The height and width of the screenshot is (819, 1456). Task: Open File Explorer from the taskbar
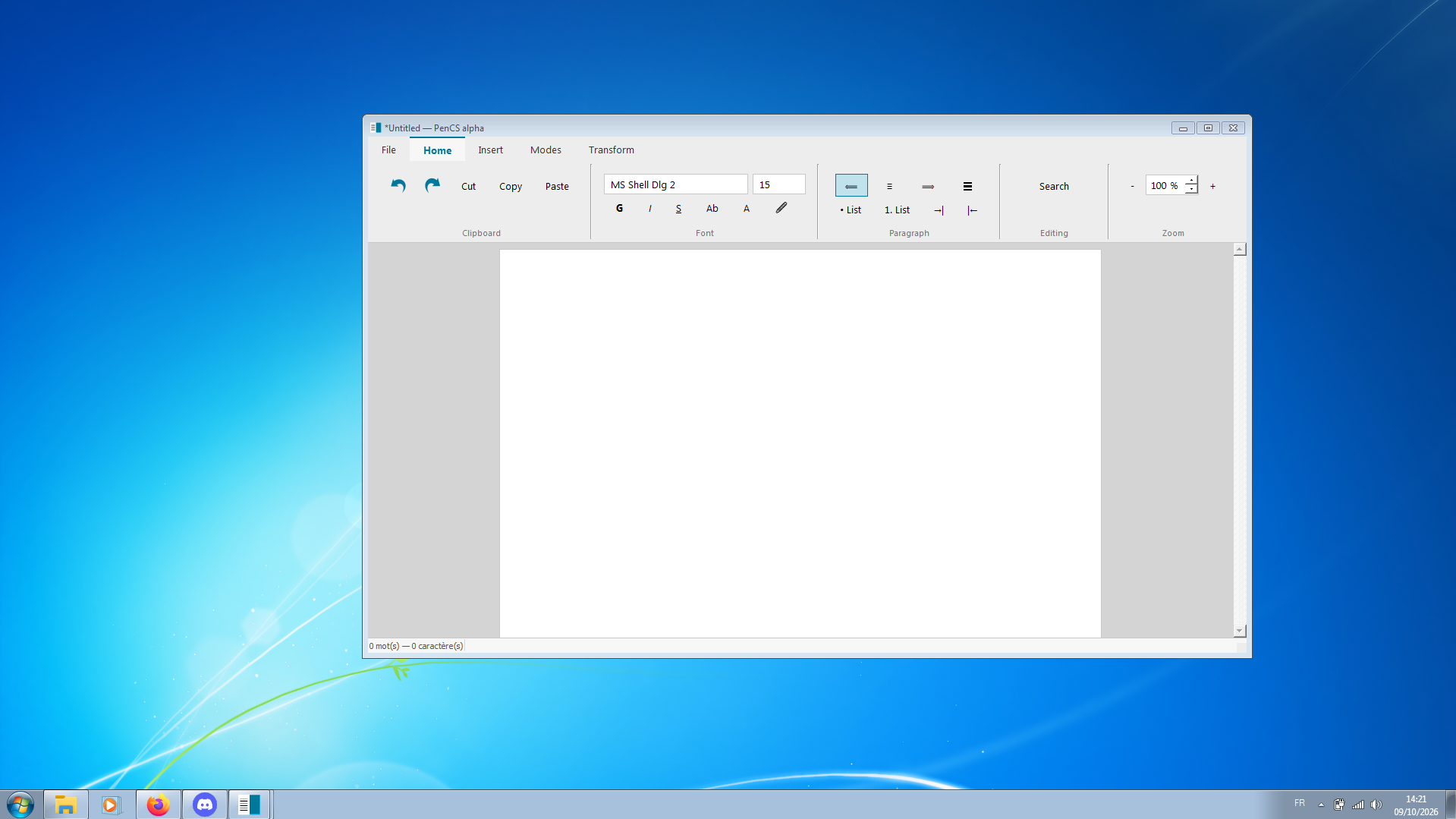(66, 805)
